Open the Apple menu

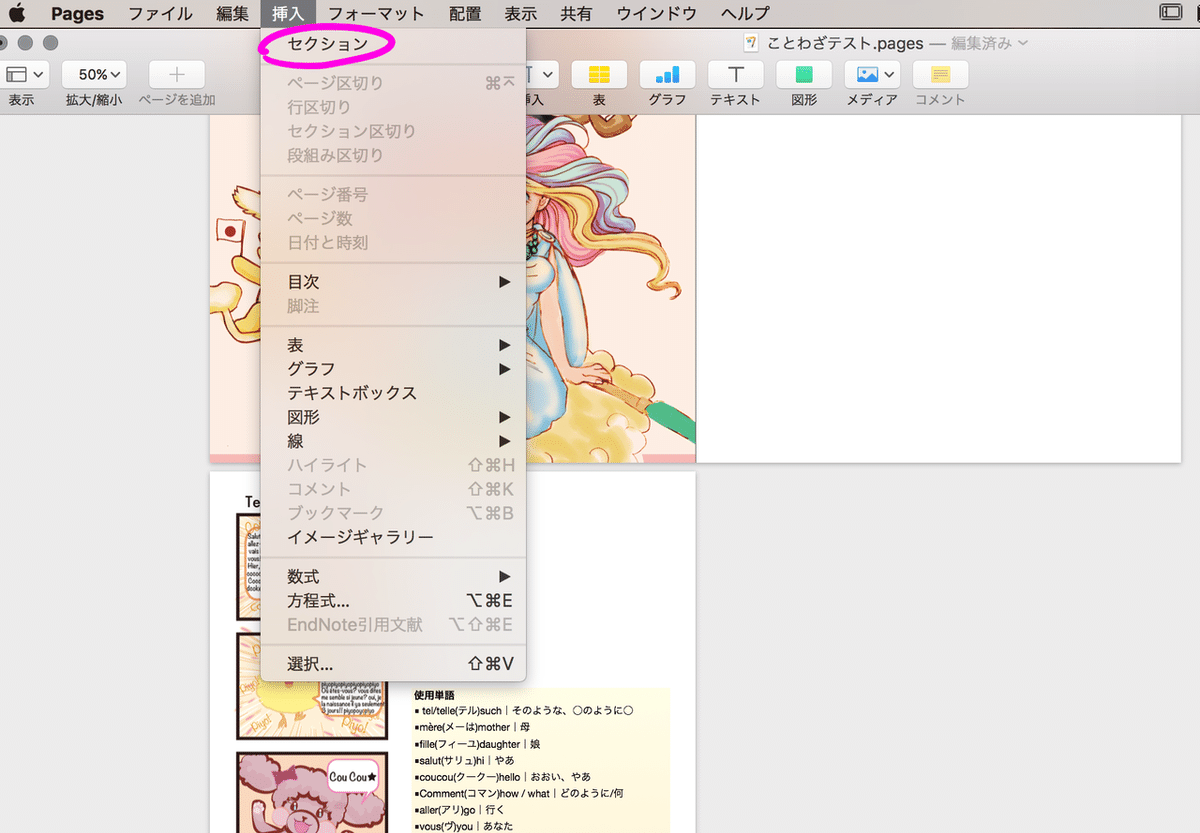coord(17,13)
